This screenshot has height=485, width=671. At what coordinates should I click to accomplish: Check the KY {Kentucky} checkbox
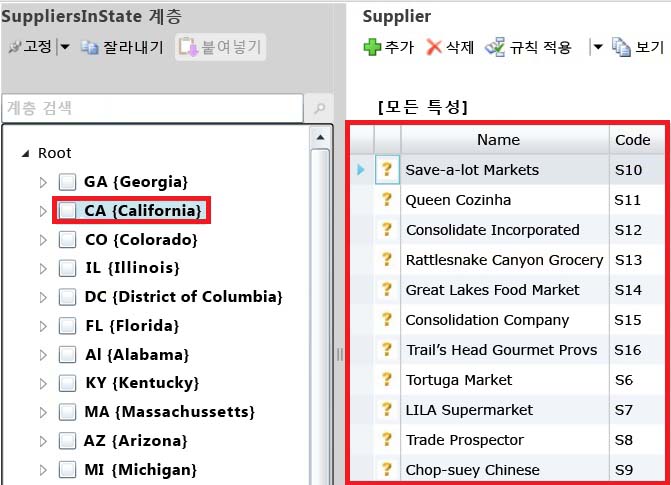(67, 383)
